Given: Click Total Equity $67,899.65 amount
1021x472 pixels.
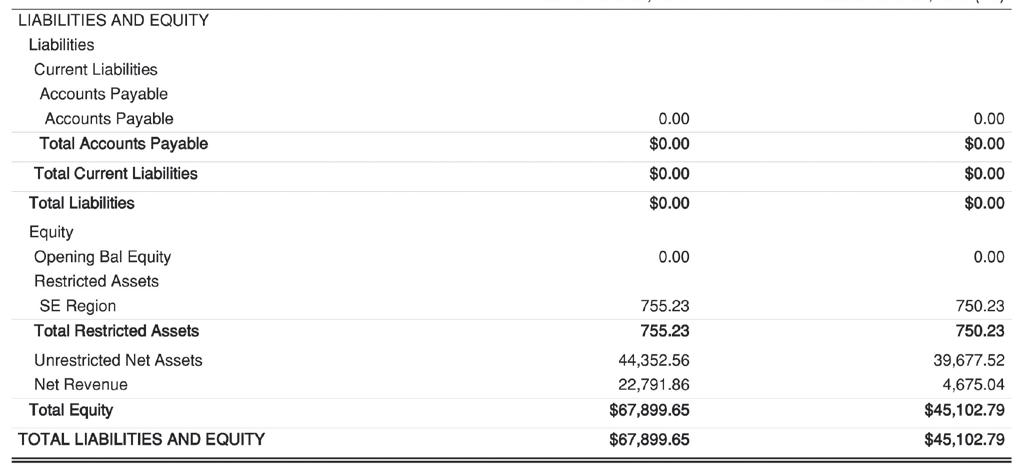Looking at the screenshot, I should (649, 410).
